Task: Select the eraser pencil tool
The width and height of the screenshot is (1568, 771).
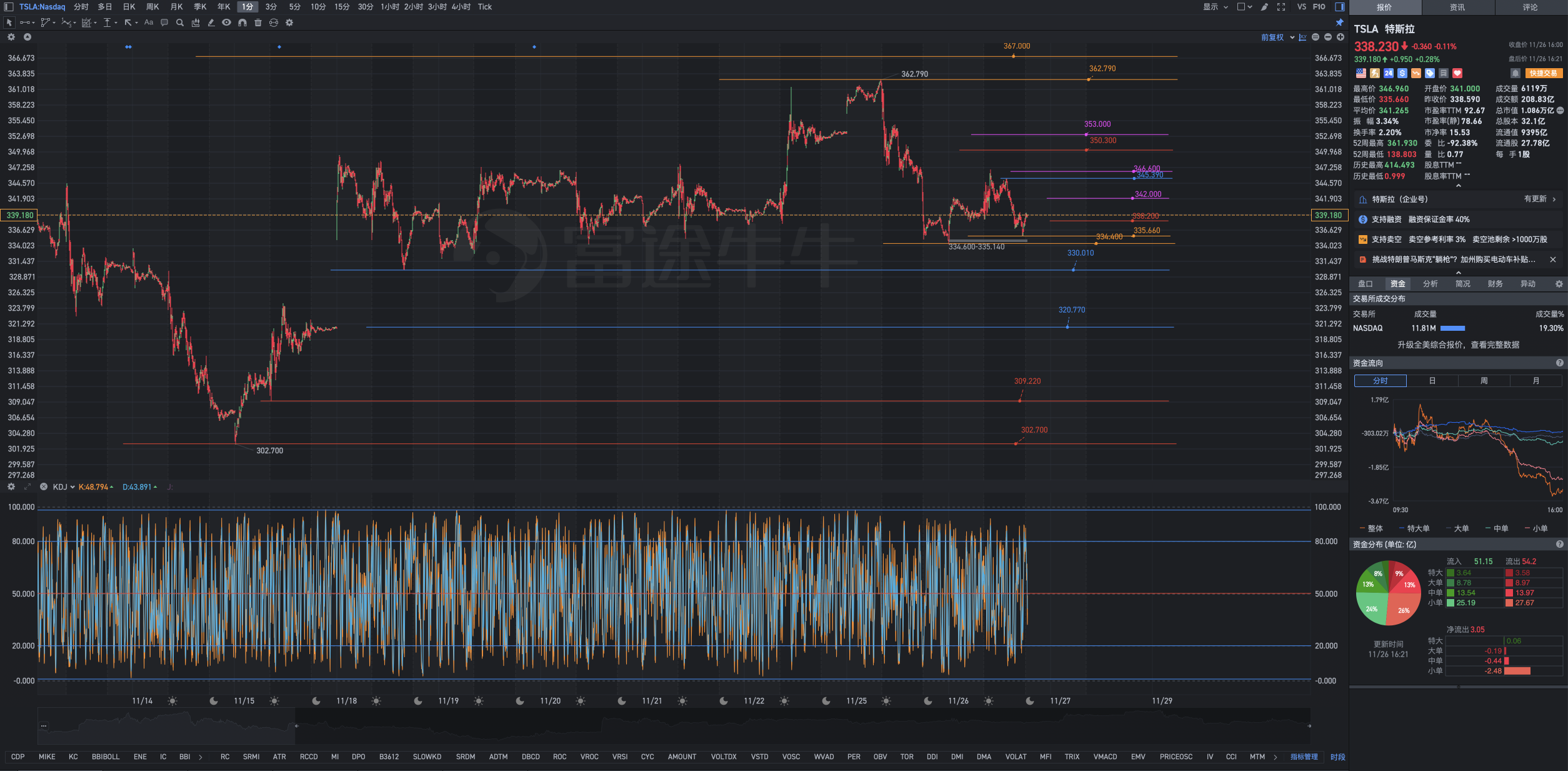Action: pos(211,23)
